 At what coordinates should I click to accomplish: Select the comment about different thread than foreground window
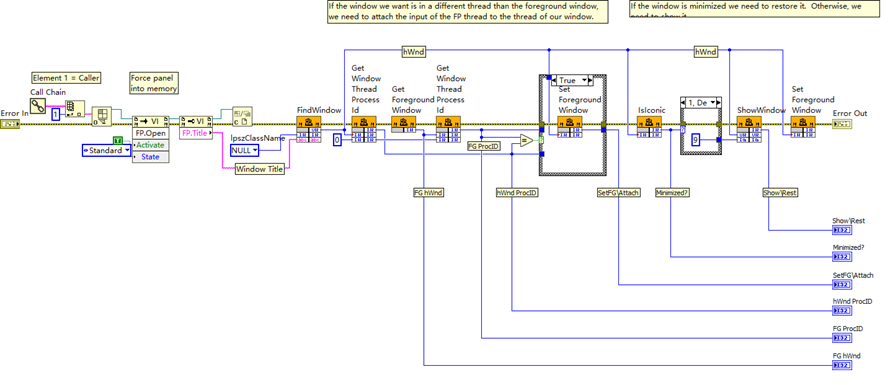pyautogui.click(x=468, y=11)
